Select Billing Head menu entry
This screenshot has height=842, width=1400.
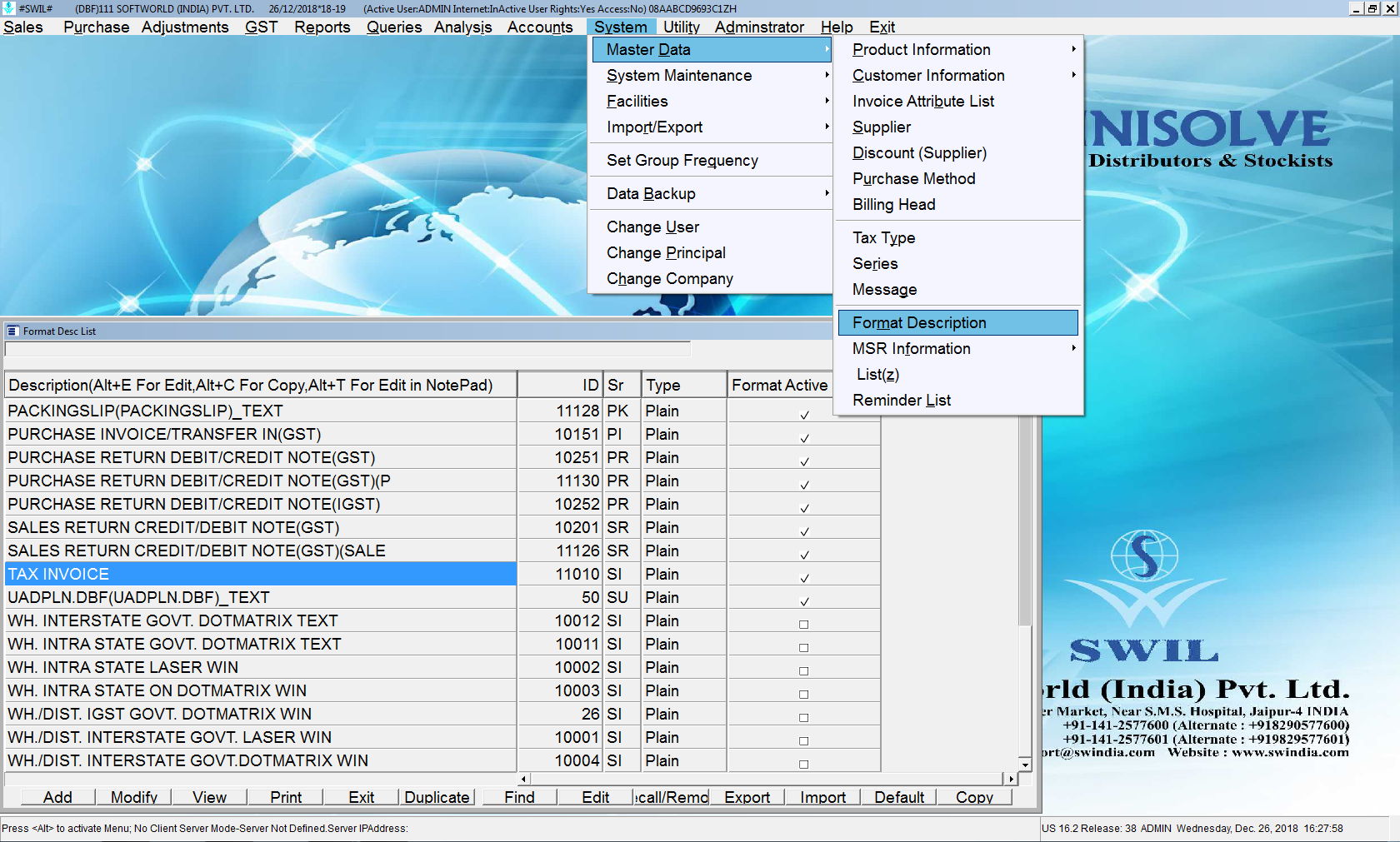pyautogui.click(x=958, y=205)
